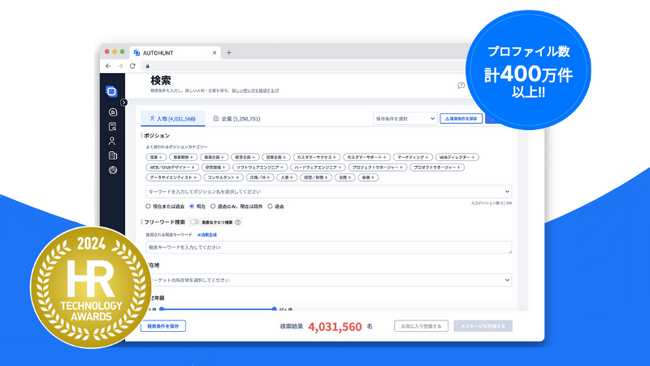Click the browser forward arrow
The height and width of the screenshot is (366, 650).
(x=120, y=66)
